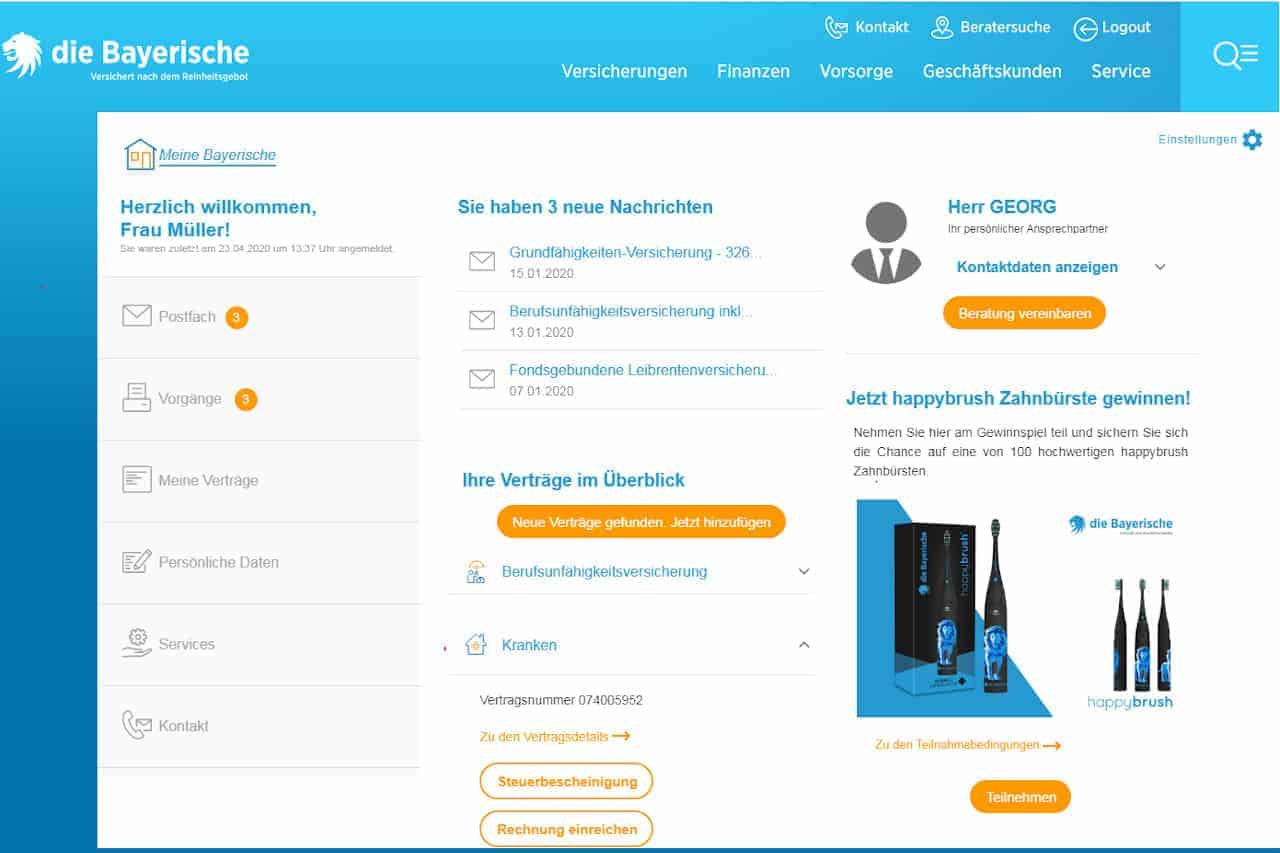This screenshot has height=853, width=1280.
Task: Open the Zu den Teilnahmebedingungen link
Action: point(956,746)
